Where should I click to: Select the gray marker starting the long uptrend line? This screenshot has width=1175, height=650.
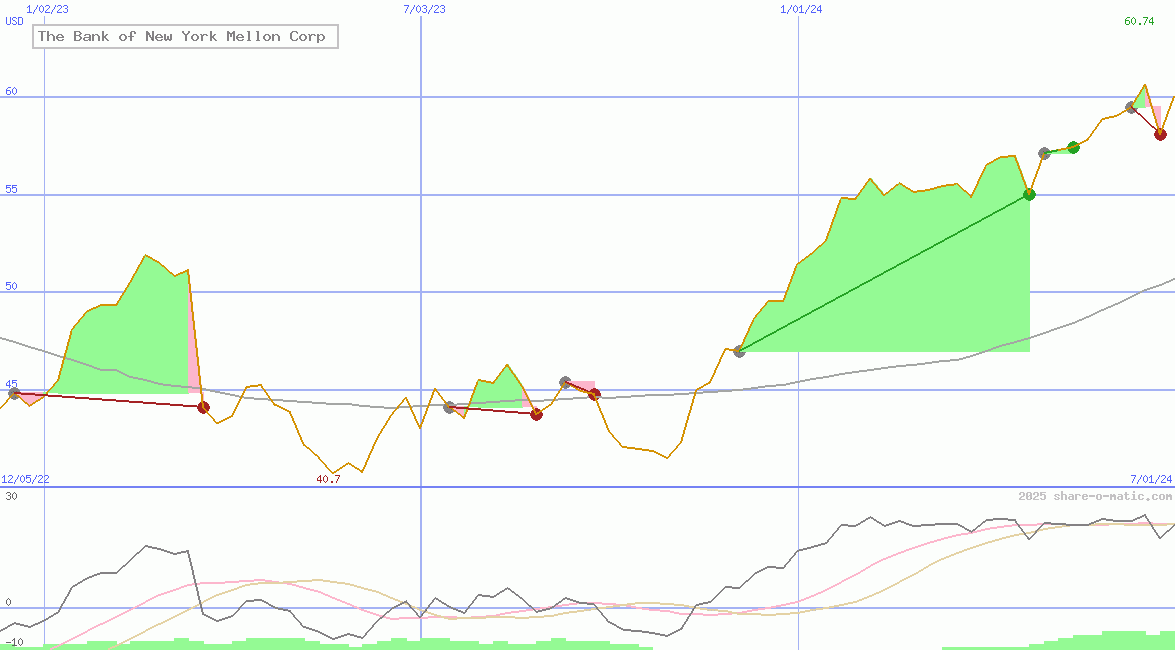point(740,350)
